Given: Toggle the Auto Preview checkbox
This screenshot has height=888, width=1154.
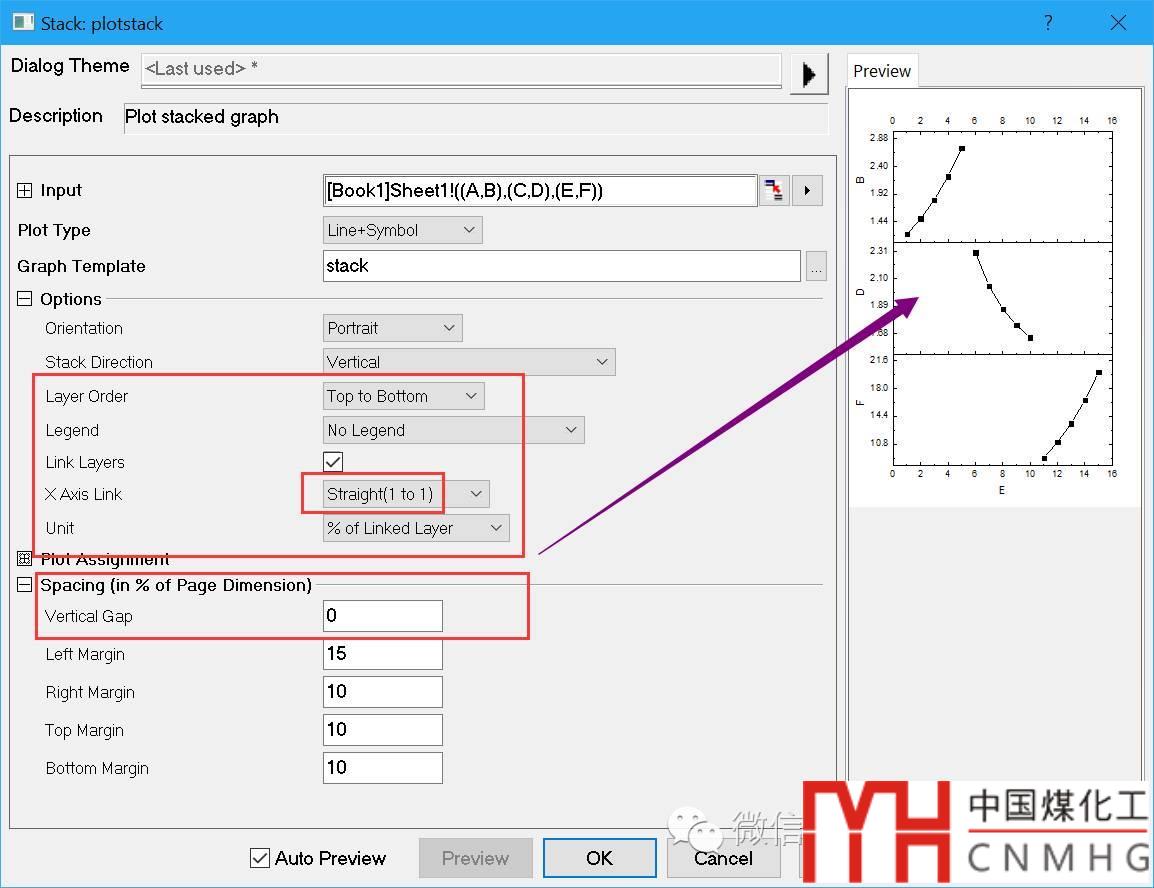Looking at the screenshot, I should 259,858.
